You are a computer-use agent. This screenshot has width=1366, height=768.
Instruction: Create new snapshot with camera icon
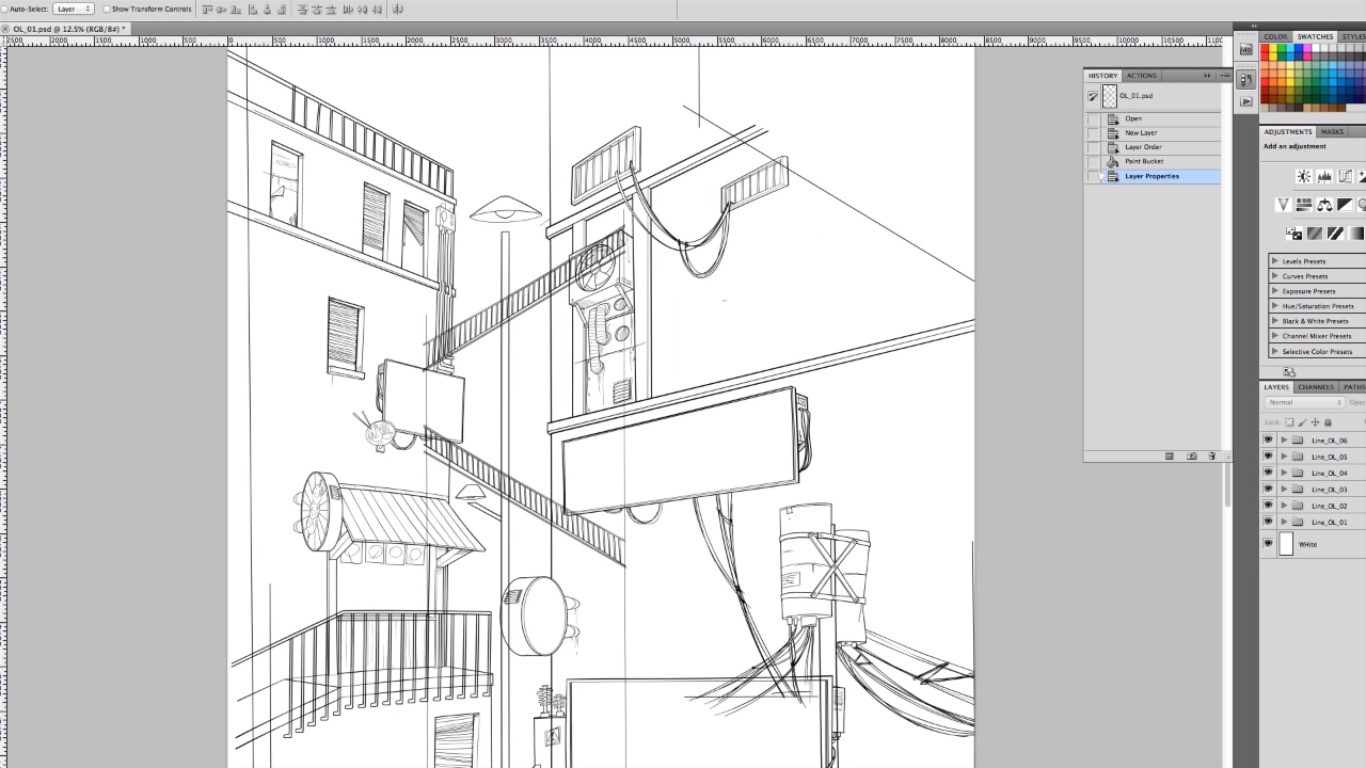click(x=1192, y=456)
